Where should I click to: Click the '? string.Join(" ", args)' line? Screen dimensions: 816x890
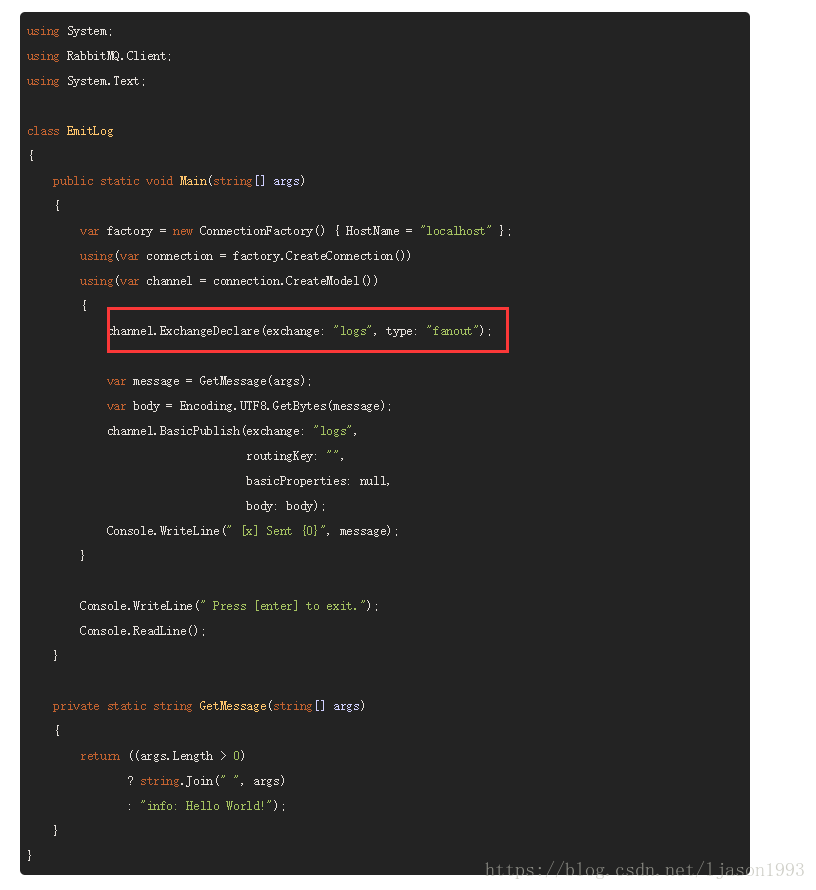point(206,780)
